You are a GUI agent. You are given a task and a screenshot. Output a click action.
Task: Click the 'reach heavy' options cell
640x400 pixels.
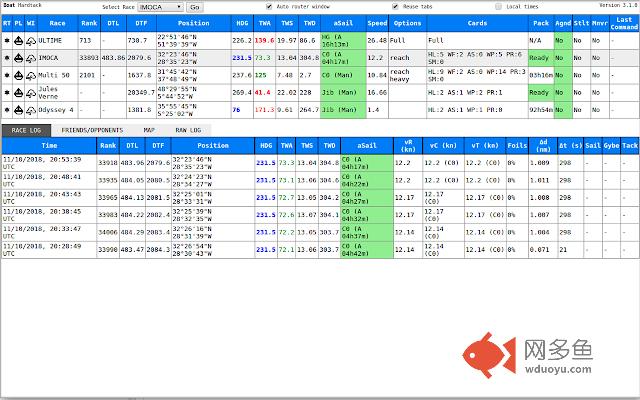407,75
